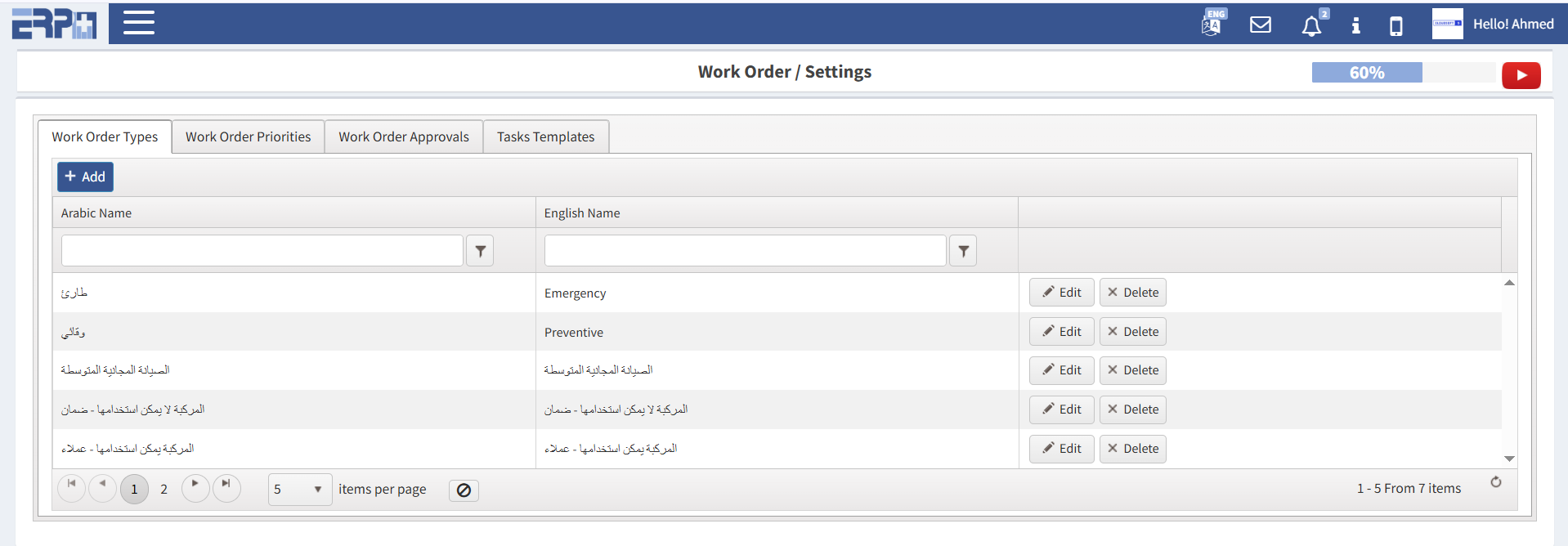The image size is (1568, 546).
Task: Switch to Work Order Priorities tab
Action: click(248, 136)
